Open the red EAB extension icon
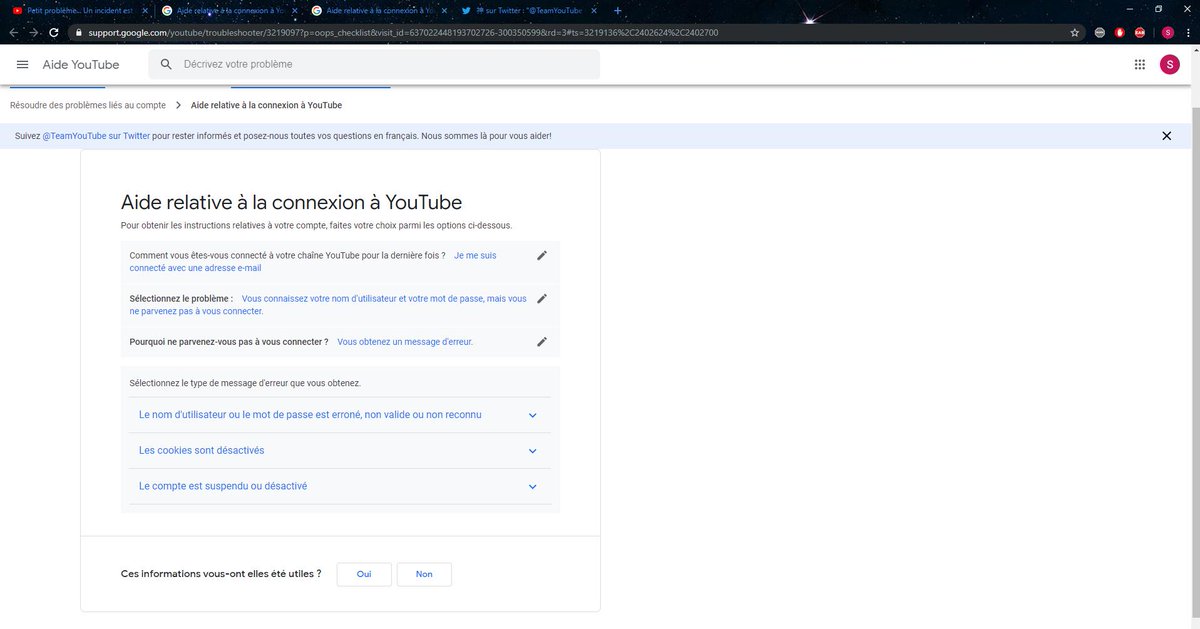The image size is (1200, 629). tap(1141, 32)
